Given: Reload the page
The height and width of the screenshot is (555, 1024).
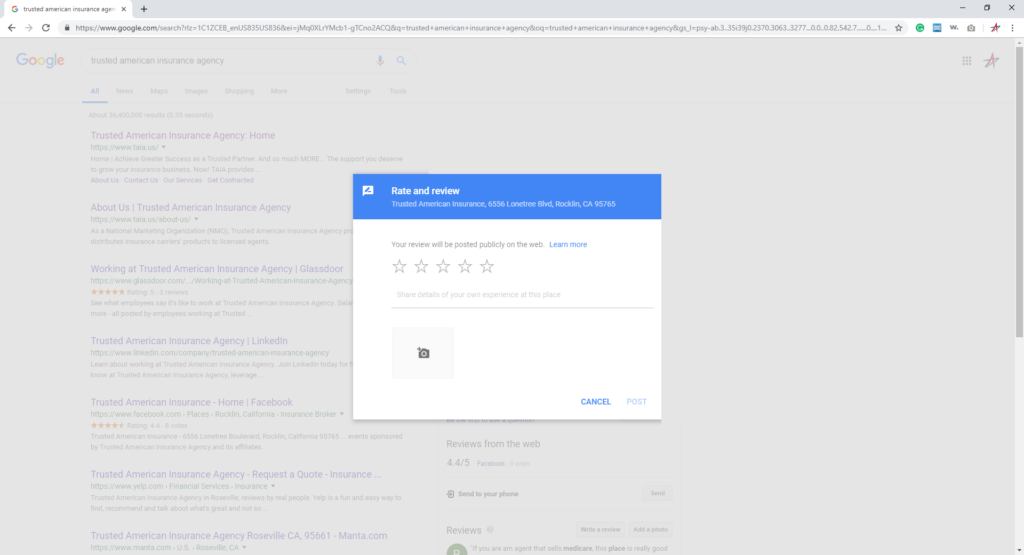Looking at the screenshot, I should click(x=46, y=27).
